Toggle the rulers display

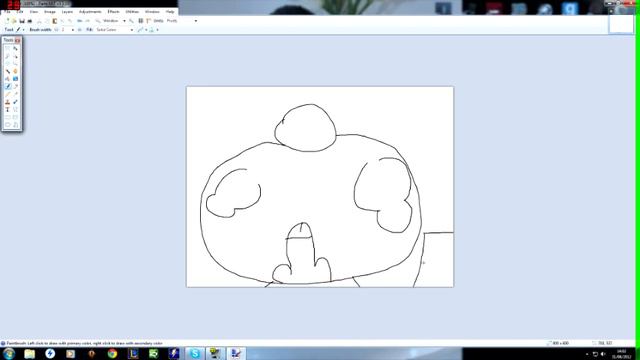149,21
